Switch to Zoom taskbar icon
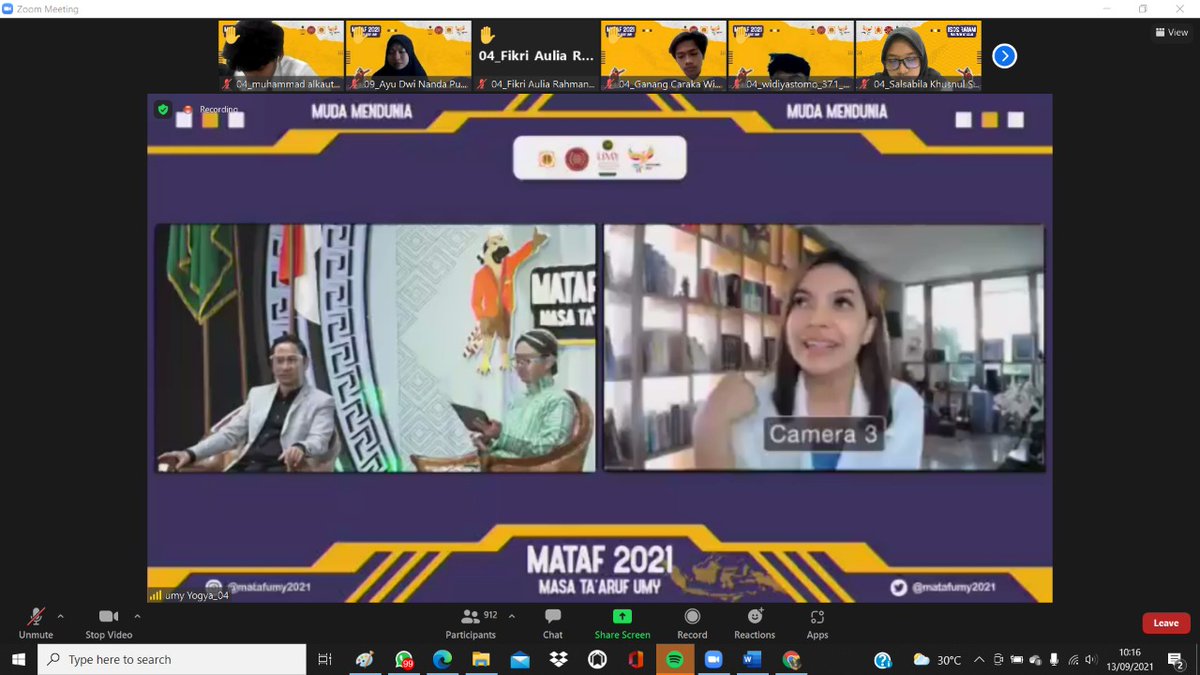This screenshot has width=1200, height=675. click(714, 660)
